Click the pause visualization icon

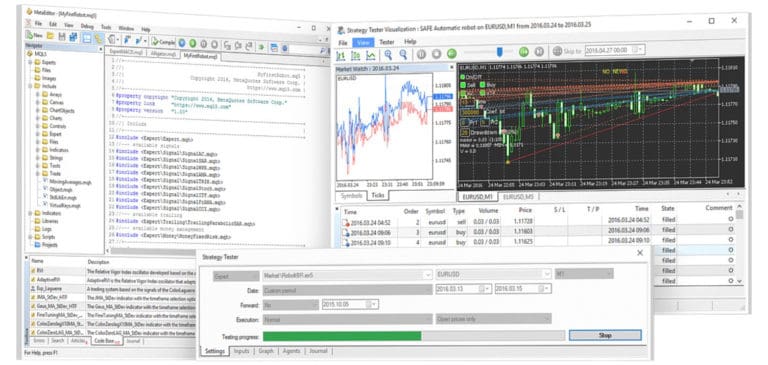pyautogui.click(x=421, y=54)
